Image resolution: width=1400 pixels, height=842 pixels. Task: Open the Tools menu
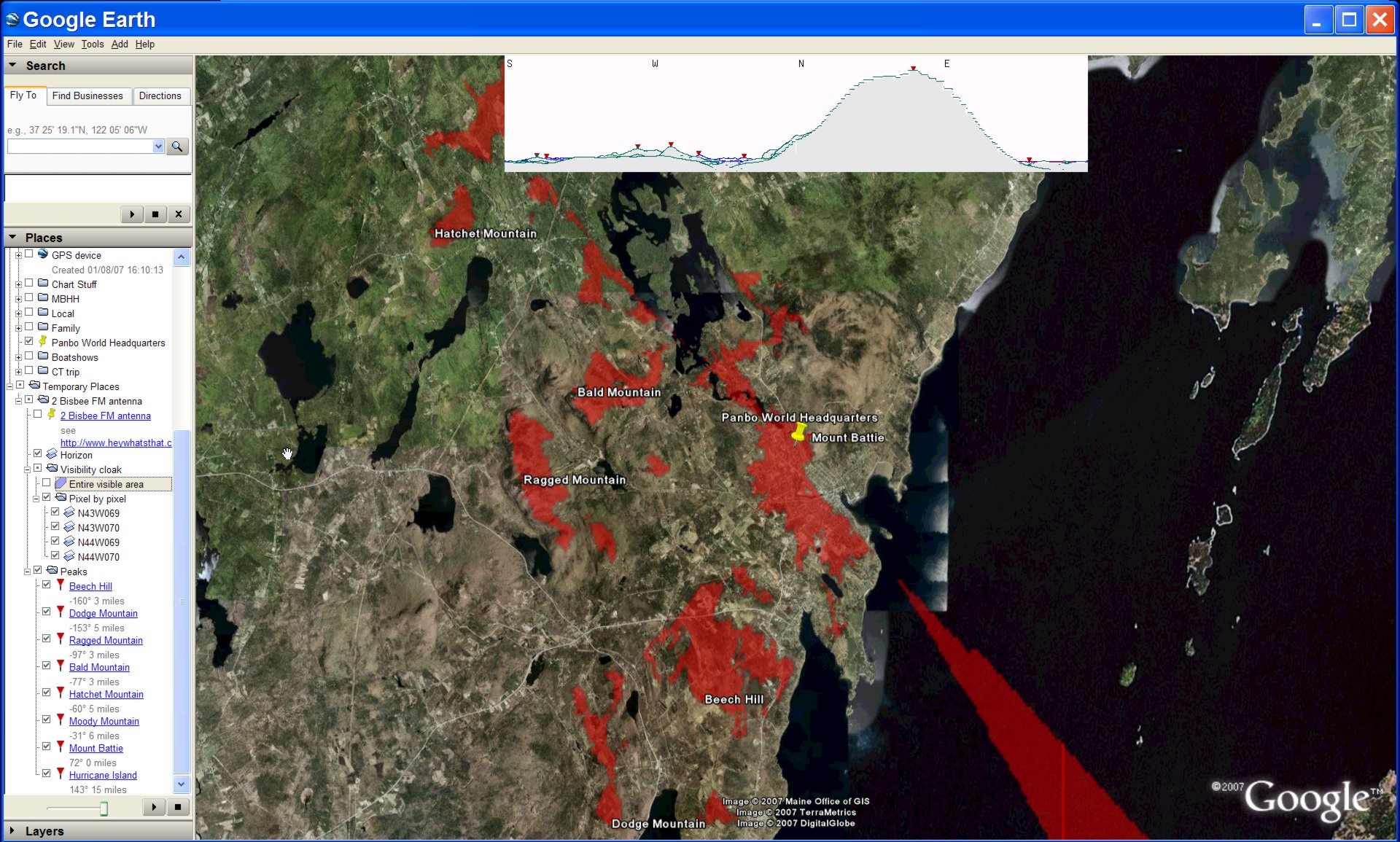coord(93,44)
